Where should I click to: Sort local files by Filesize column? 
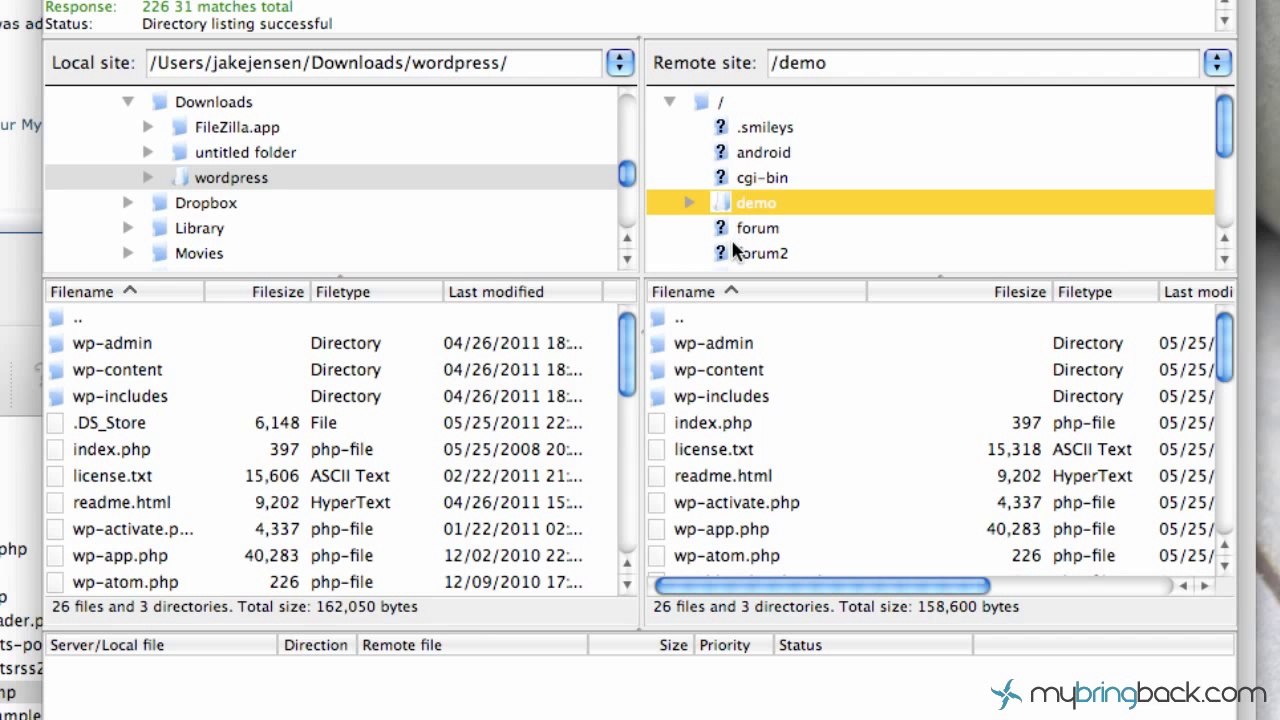pyautogui.click(x=257, y=292)
